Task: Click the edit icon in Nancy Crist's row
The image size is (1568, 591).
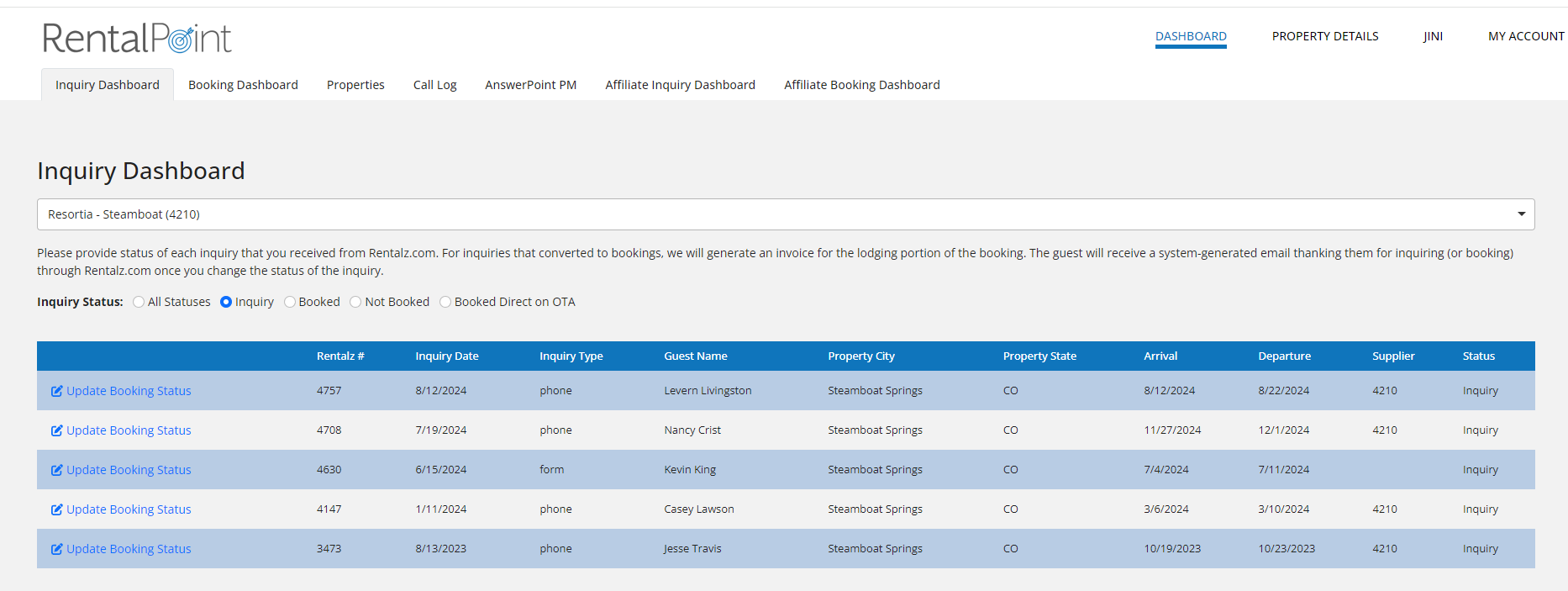Action: 56,430
